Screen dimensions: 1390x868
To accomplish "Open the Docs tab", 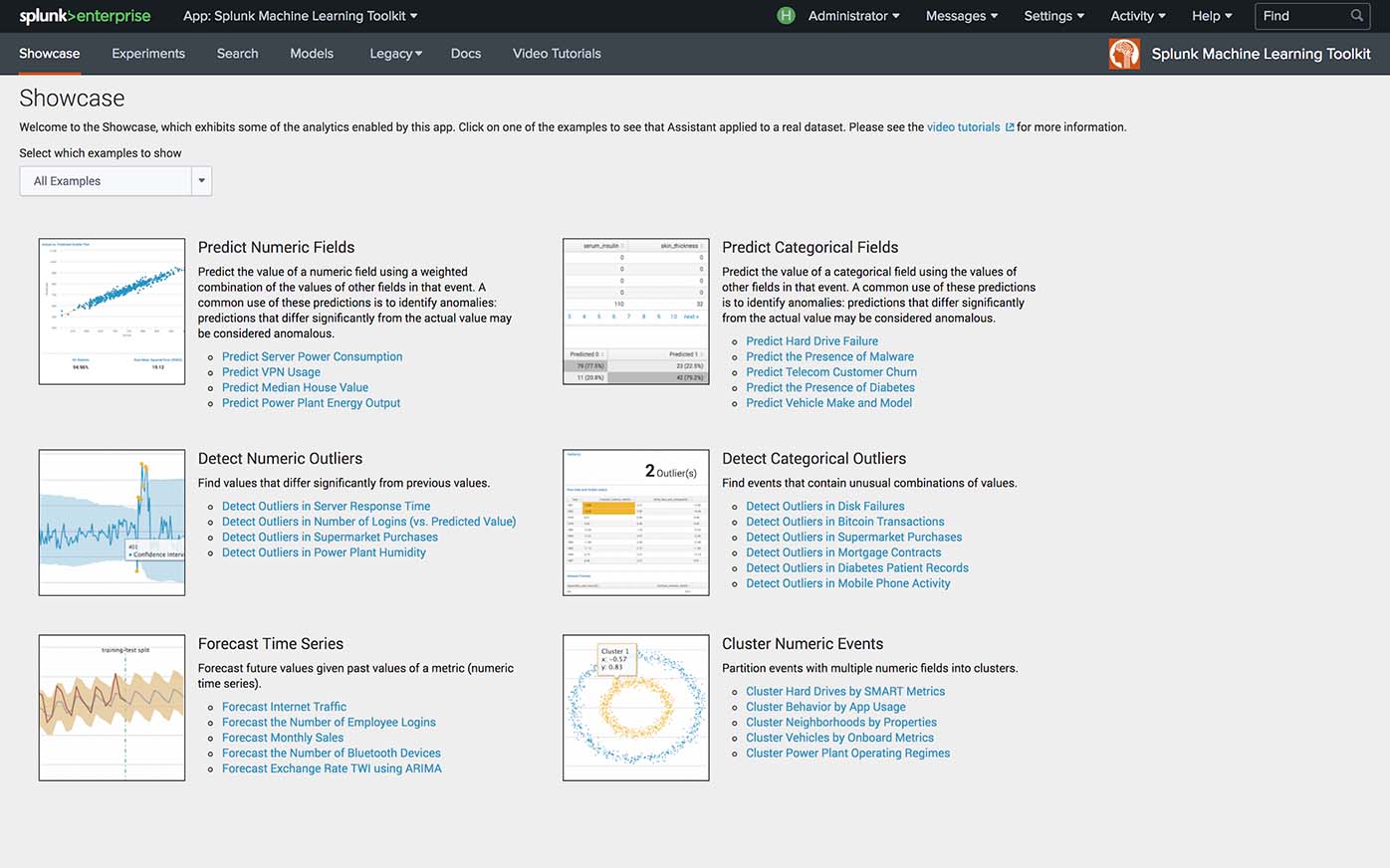I will (x=466, y=54).
